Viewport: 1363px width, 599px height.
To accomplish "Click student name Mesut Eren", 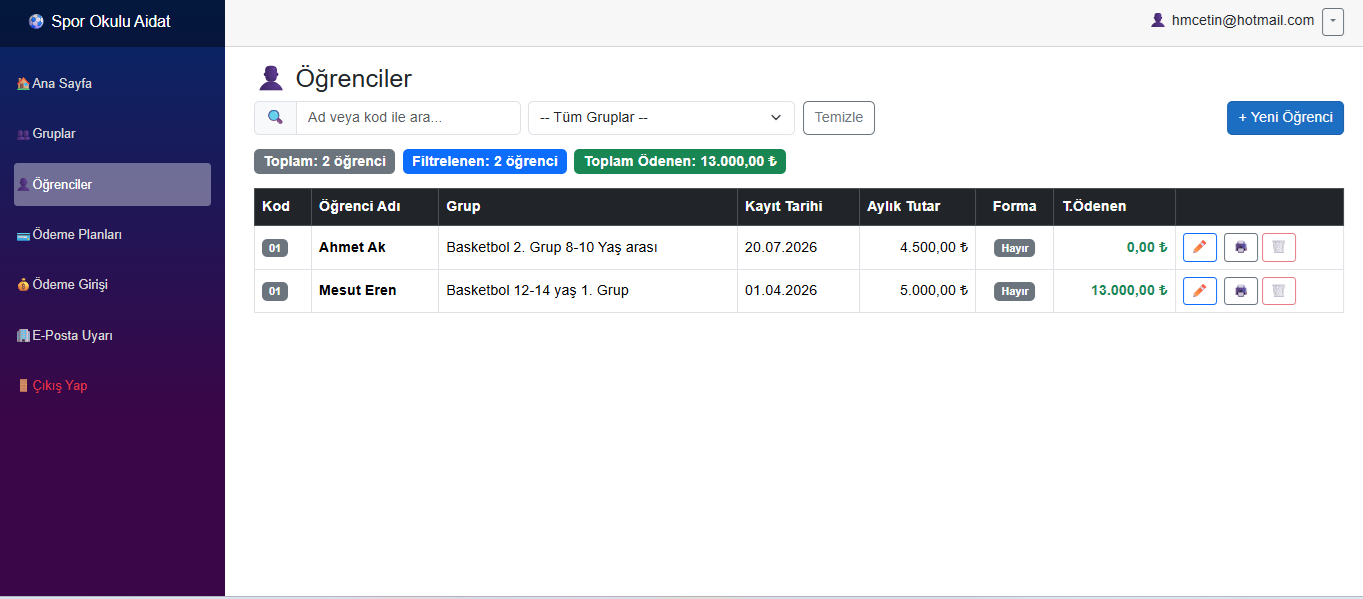I will point(358,291).
